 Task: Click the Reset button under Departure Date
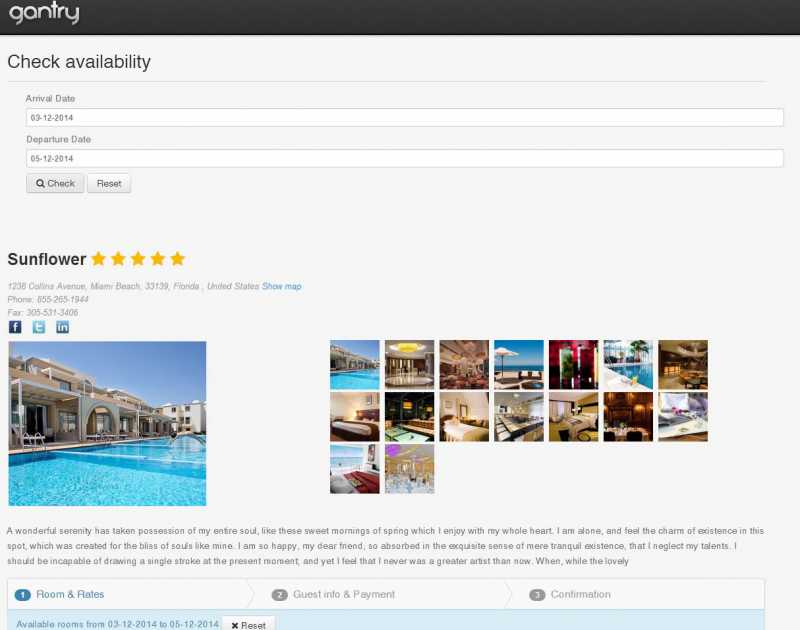109,183
